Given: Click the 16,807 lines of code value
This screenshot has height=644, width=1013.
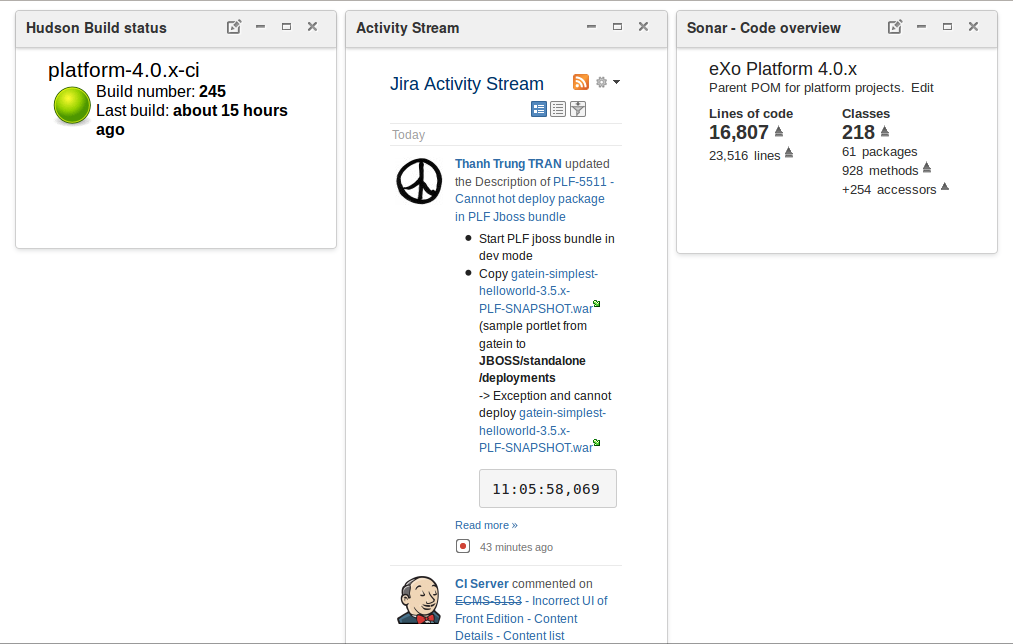Looking at the screenshot, I should (x=738, y=132).
